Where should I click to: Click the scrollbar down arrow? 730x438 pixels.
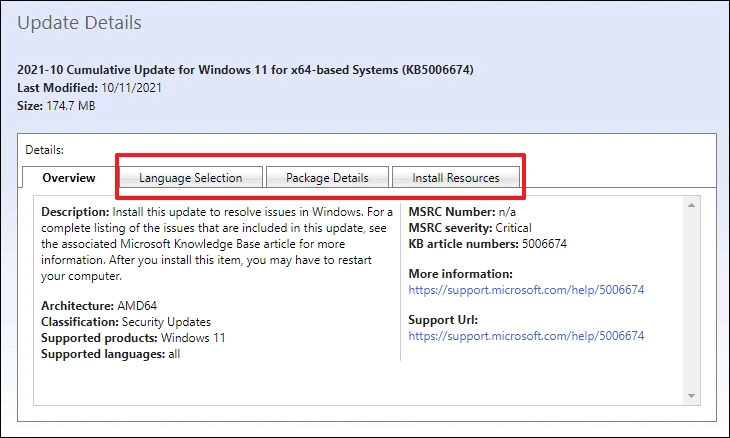691,396
